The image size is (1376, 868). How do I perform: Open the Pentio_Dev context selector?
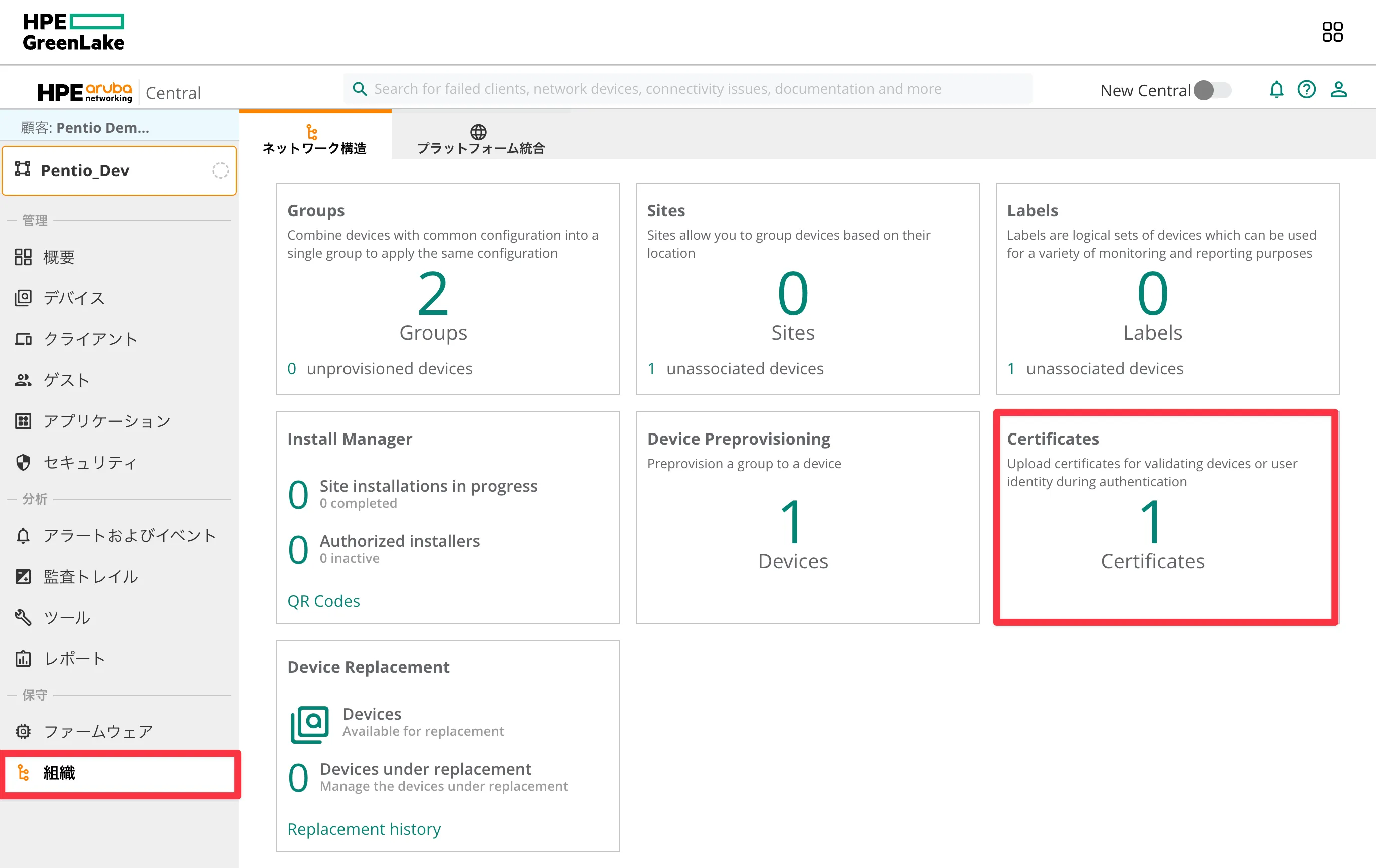click(119, 170)
